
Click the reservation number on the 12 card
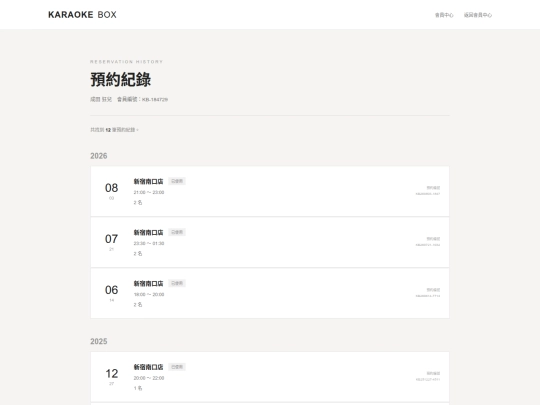[x=428, y=380]
